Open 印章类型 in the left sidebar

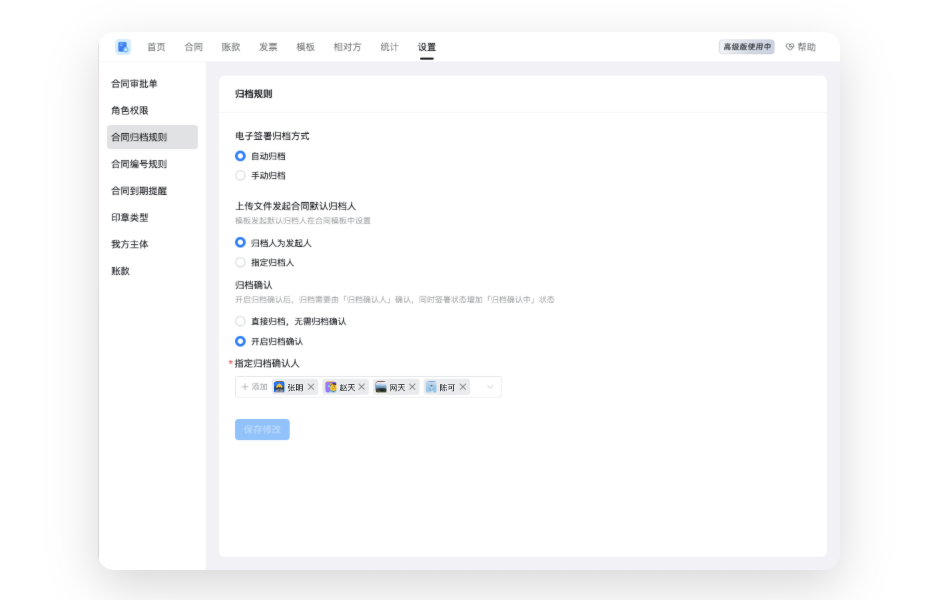click(130, 218)
